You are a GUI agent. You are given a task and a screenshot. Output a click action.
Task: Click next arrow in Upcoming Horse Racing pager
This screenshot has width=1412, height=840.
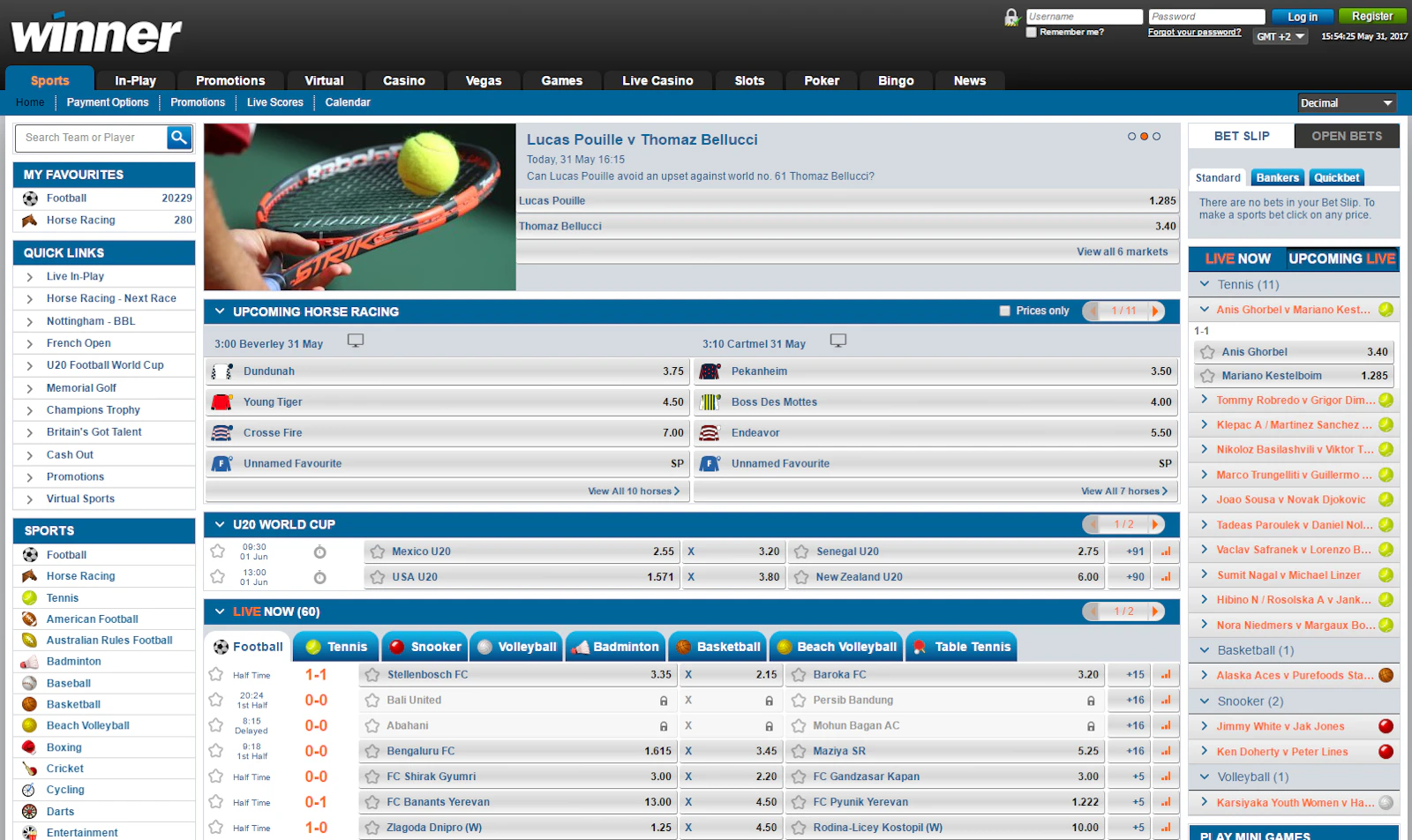1155,311
